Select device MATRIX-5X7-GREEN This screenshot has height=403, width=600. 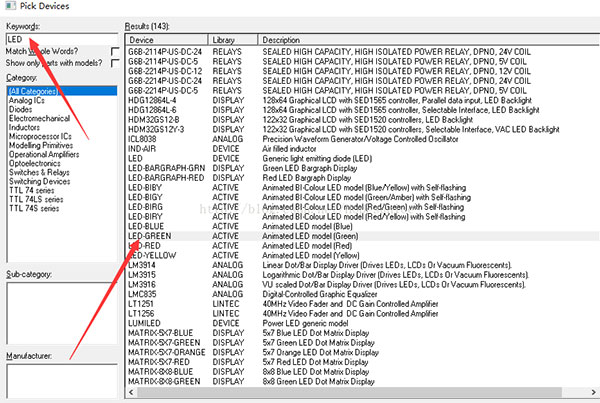(363, 343)
